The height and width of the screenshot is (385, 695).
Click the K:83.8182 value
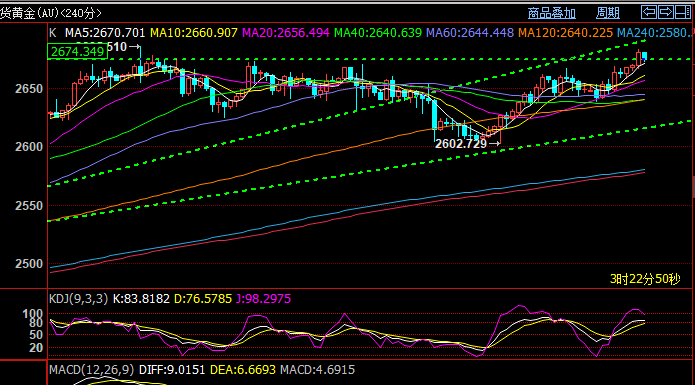[x=141, y=299]
